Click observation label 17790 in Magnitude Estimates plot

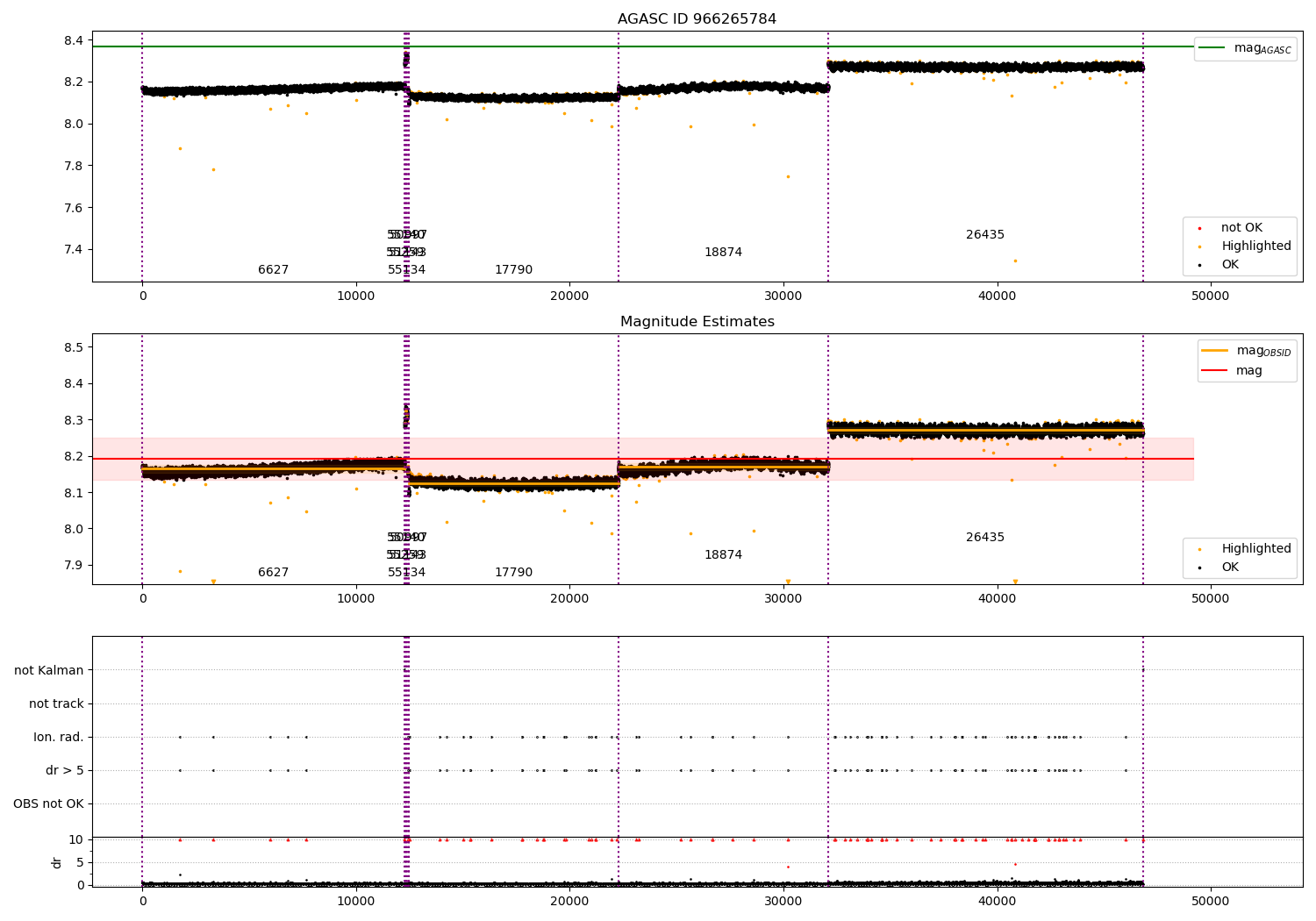coord(513,573)
